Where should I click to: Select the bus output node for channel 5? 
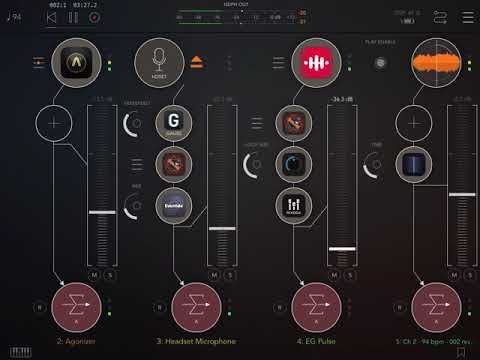tap(436, 307)
